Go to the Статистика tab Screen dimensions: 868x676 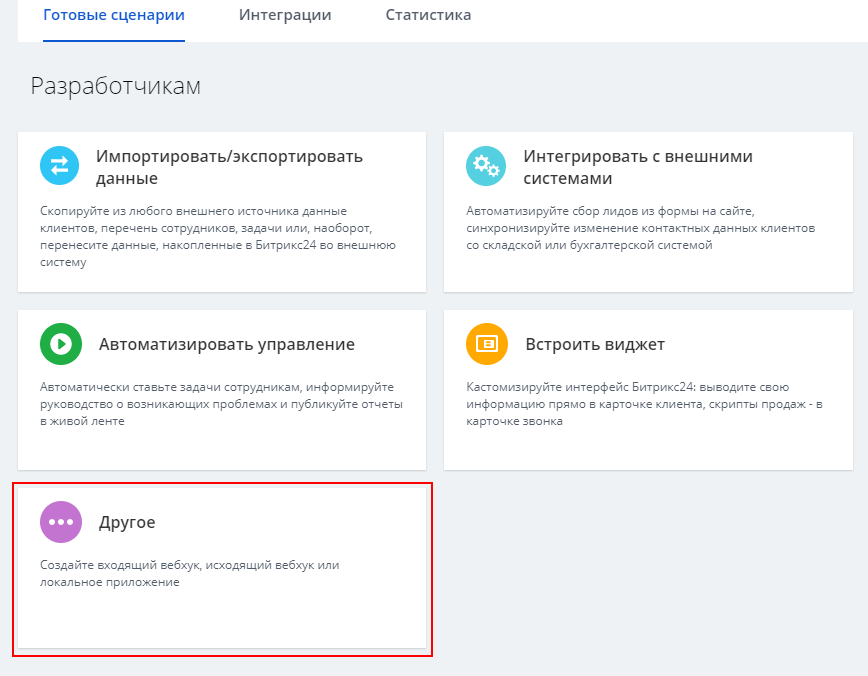tap(428, 15)
